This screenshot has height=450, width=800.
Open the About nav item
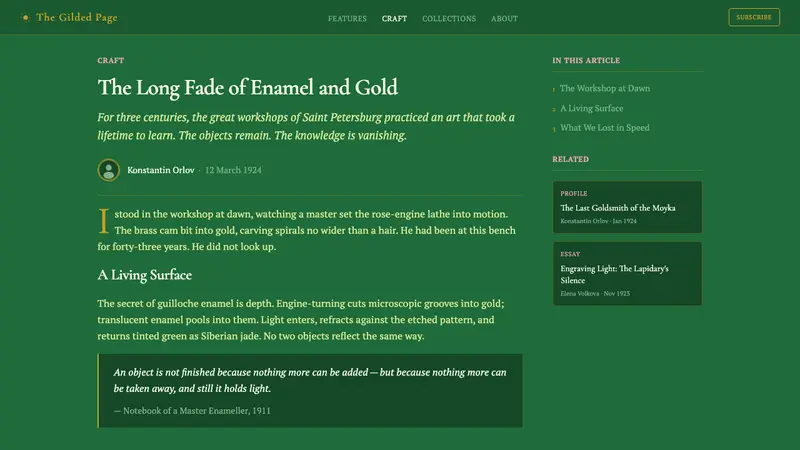pos(504,18)
